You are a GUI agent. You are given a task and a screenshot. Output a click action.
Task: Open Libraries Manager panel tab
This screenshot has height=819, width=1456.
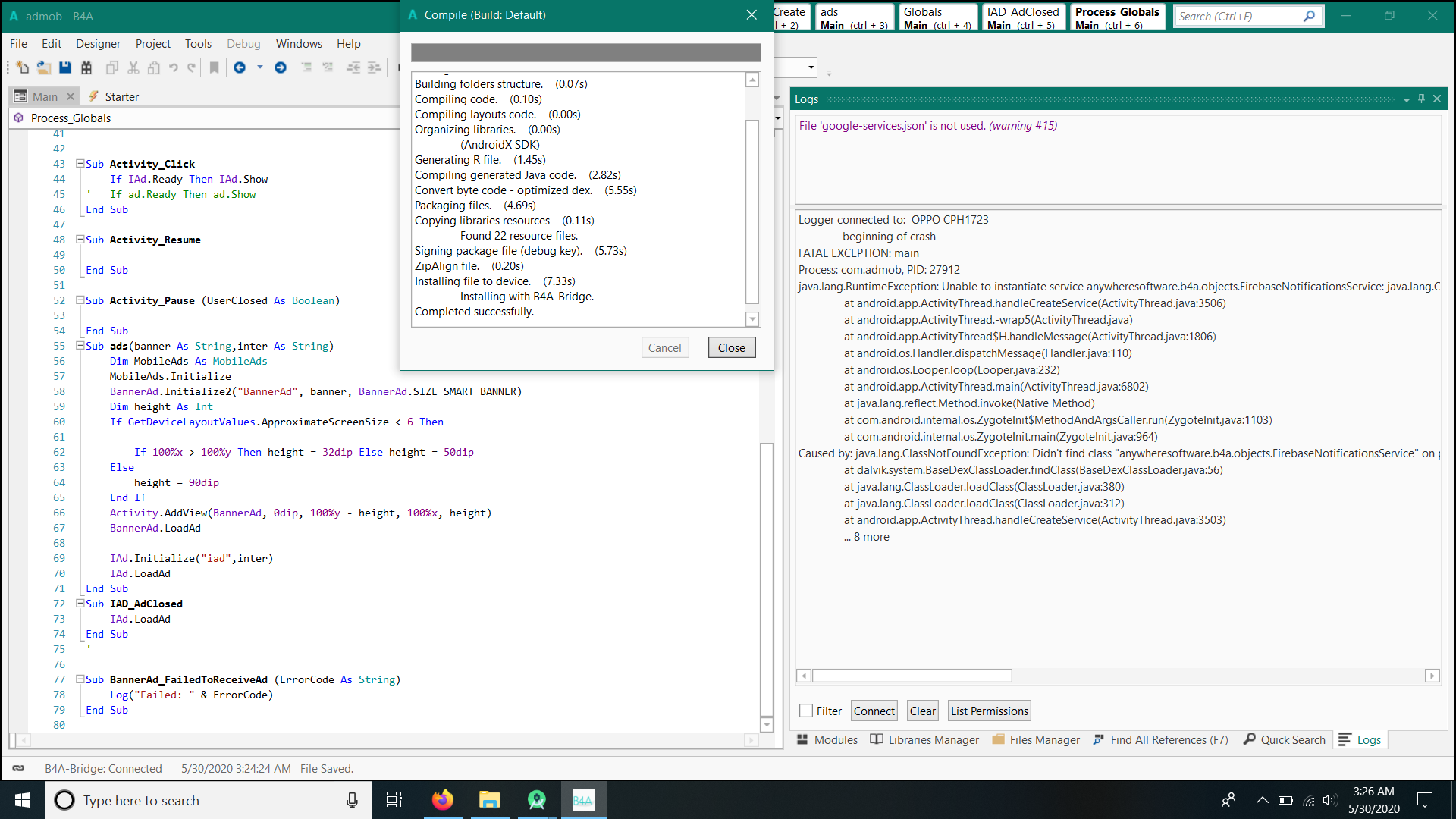924,739
